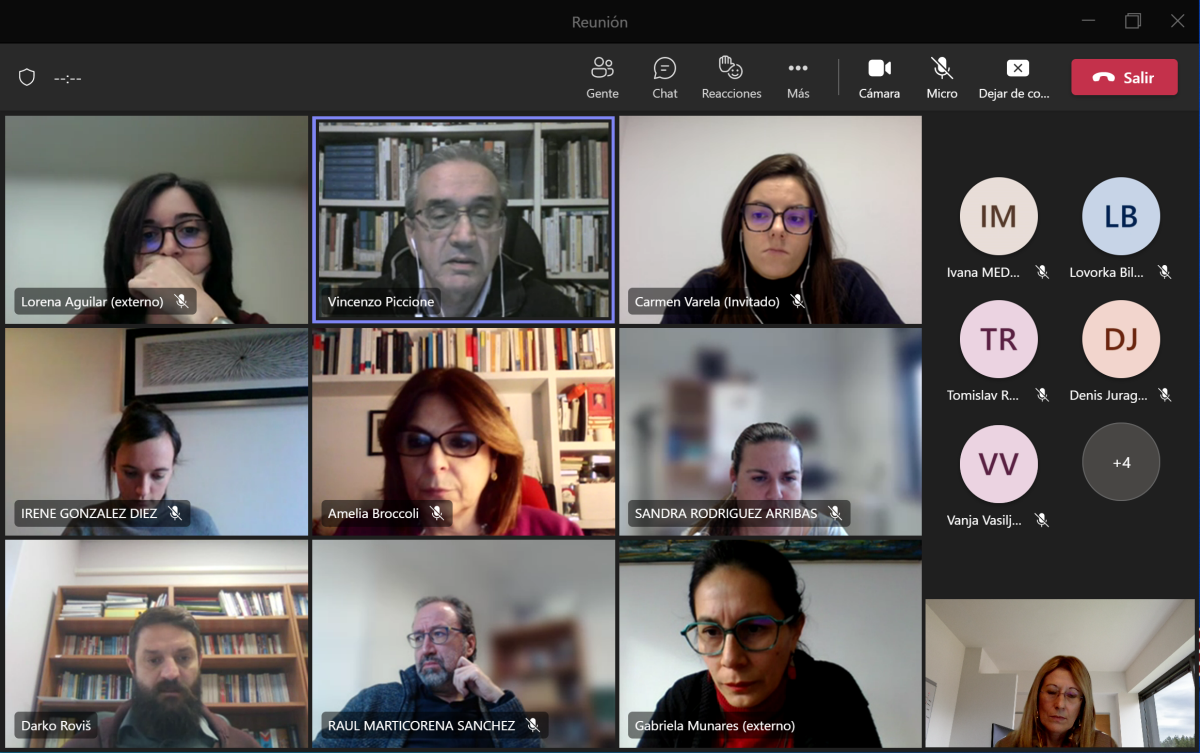Click the shield security icon
This screenshot has width=1200, height=753.
(27, 78)
